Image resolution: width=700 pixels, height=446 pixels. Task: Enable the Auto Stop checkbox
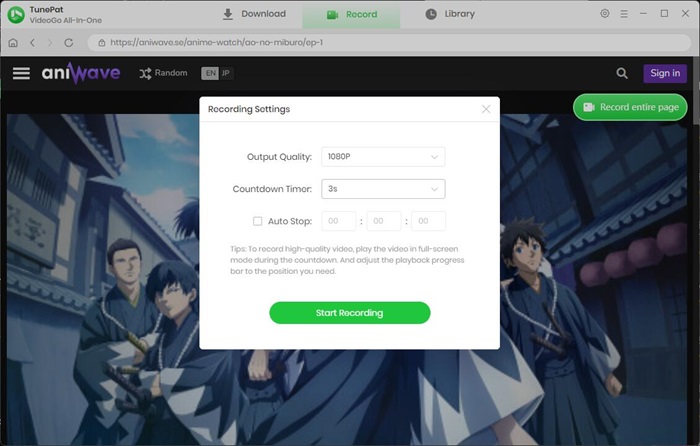(258, 221)
